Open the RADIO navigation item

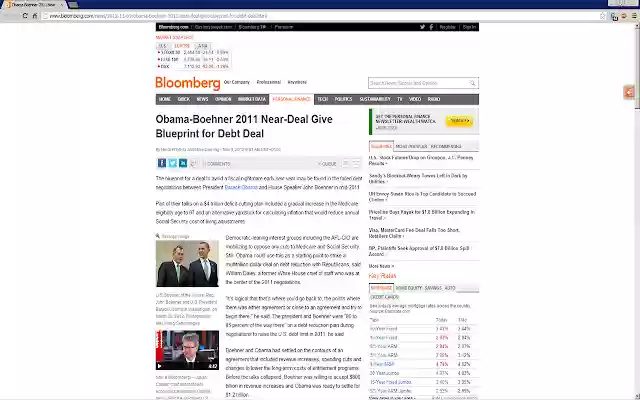[434, 99]
